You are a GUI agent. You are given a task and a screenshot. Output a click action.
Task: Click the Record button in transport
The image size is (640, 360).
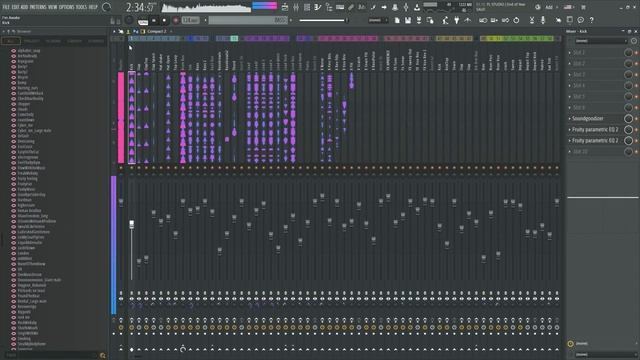click(x=176, y=20)
